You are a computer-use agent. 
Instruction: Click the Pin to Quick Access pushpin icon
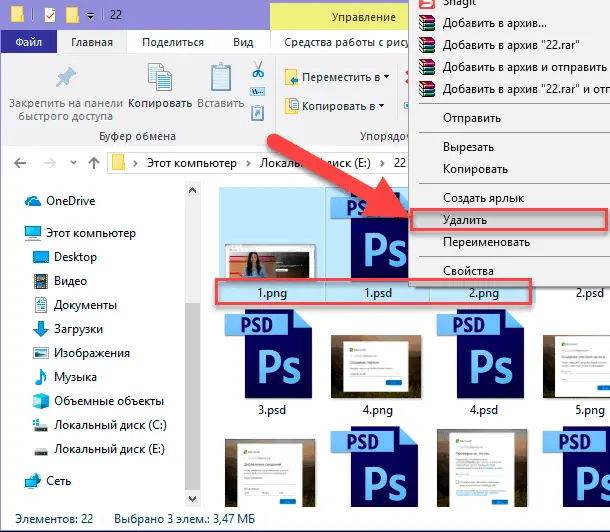[65, 77]
